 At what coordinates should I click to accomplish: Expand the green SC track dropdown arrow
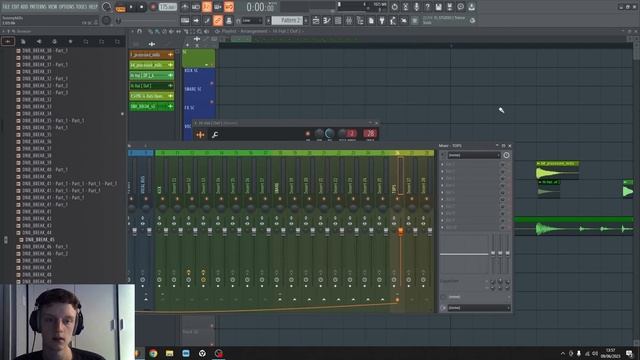tap(207, 65)
